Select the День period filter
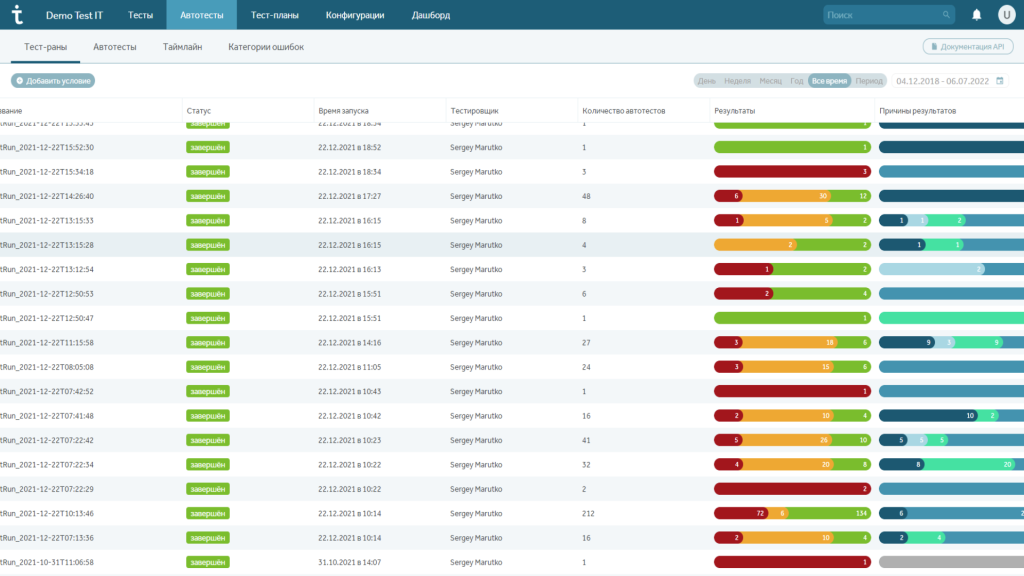Image resolution: width=1024 pixels, height=576 pixels. point(706,81)
